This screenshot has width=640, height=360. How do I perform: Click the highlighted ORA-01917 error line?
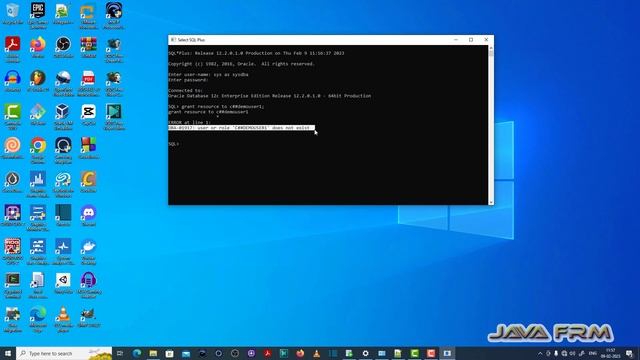click(241, 128)
